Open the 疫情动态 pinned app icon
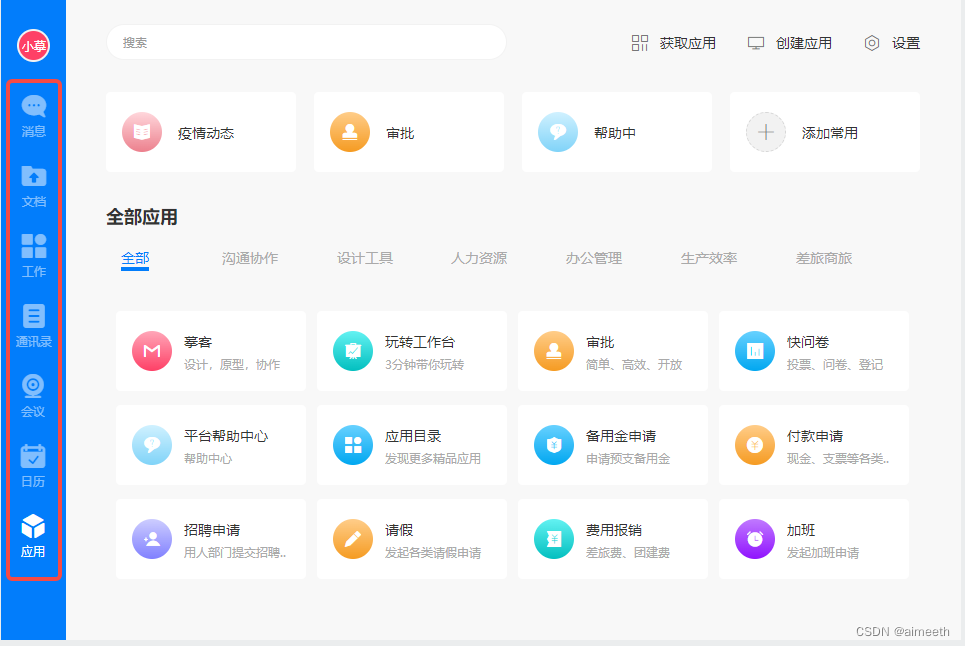 click(142, 132)
